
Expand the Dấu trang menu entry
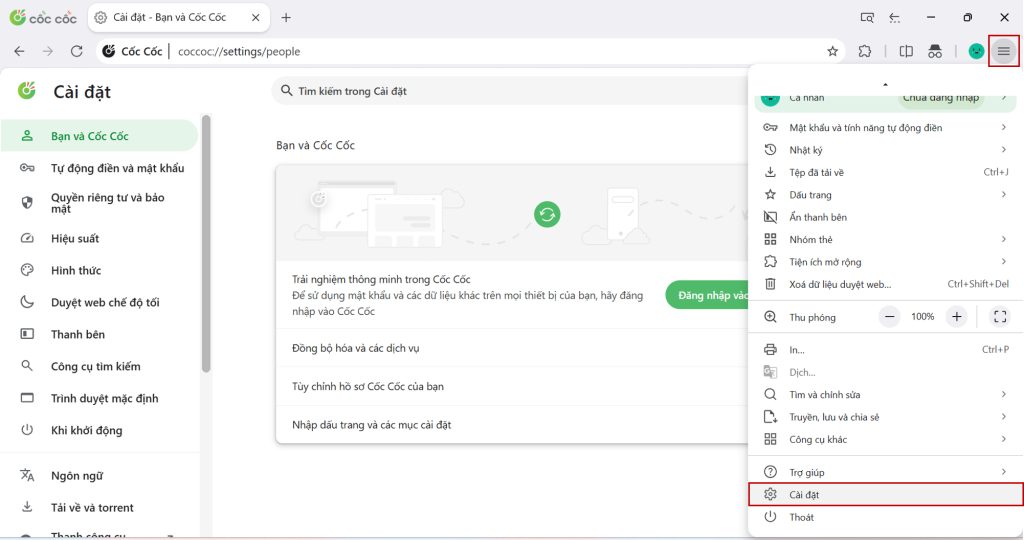point(886,195)
